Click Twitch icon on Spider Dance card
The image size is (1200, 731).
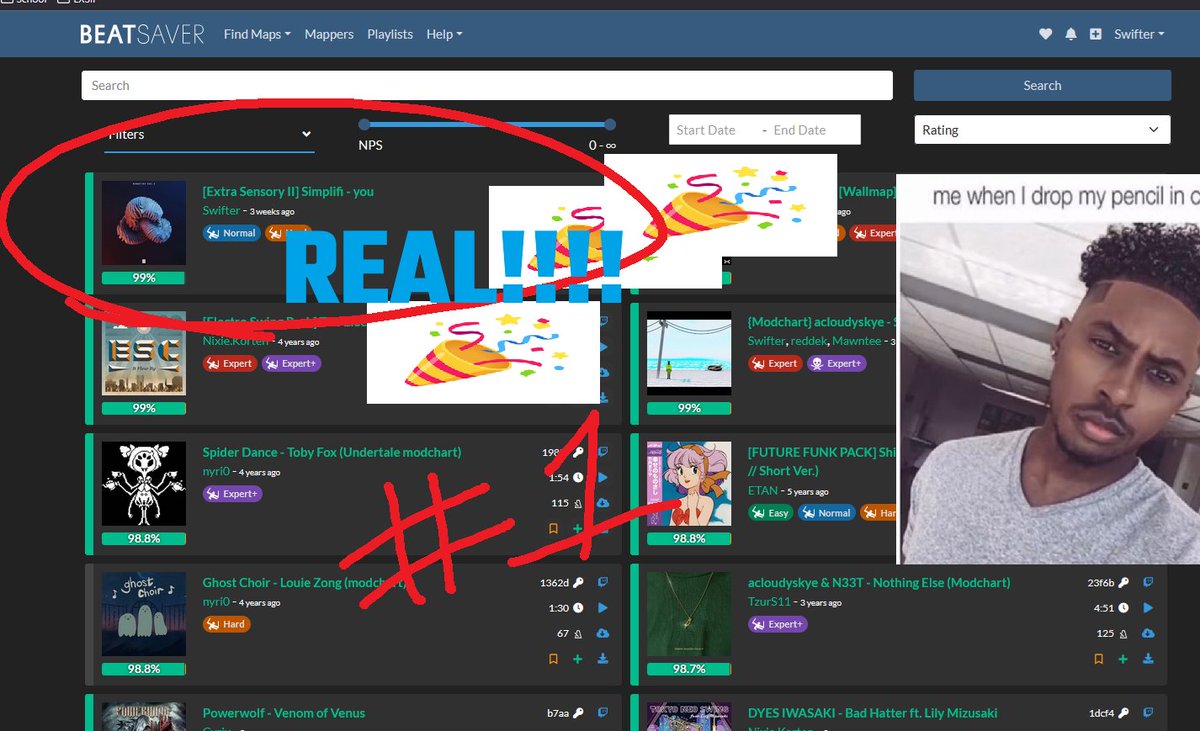[603, 452]
